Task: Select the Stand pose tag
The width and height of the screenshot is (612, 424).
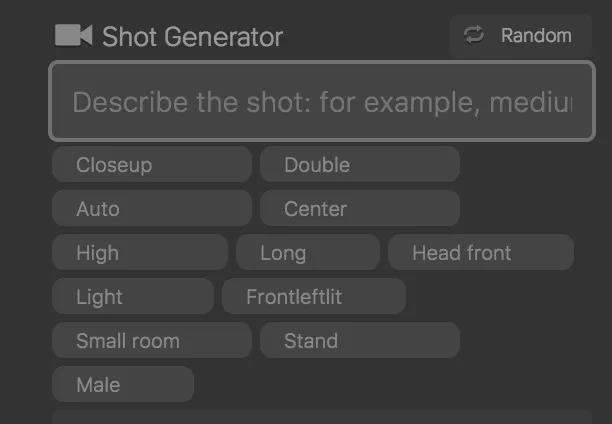Action: pos(359,341)
